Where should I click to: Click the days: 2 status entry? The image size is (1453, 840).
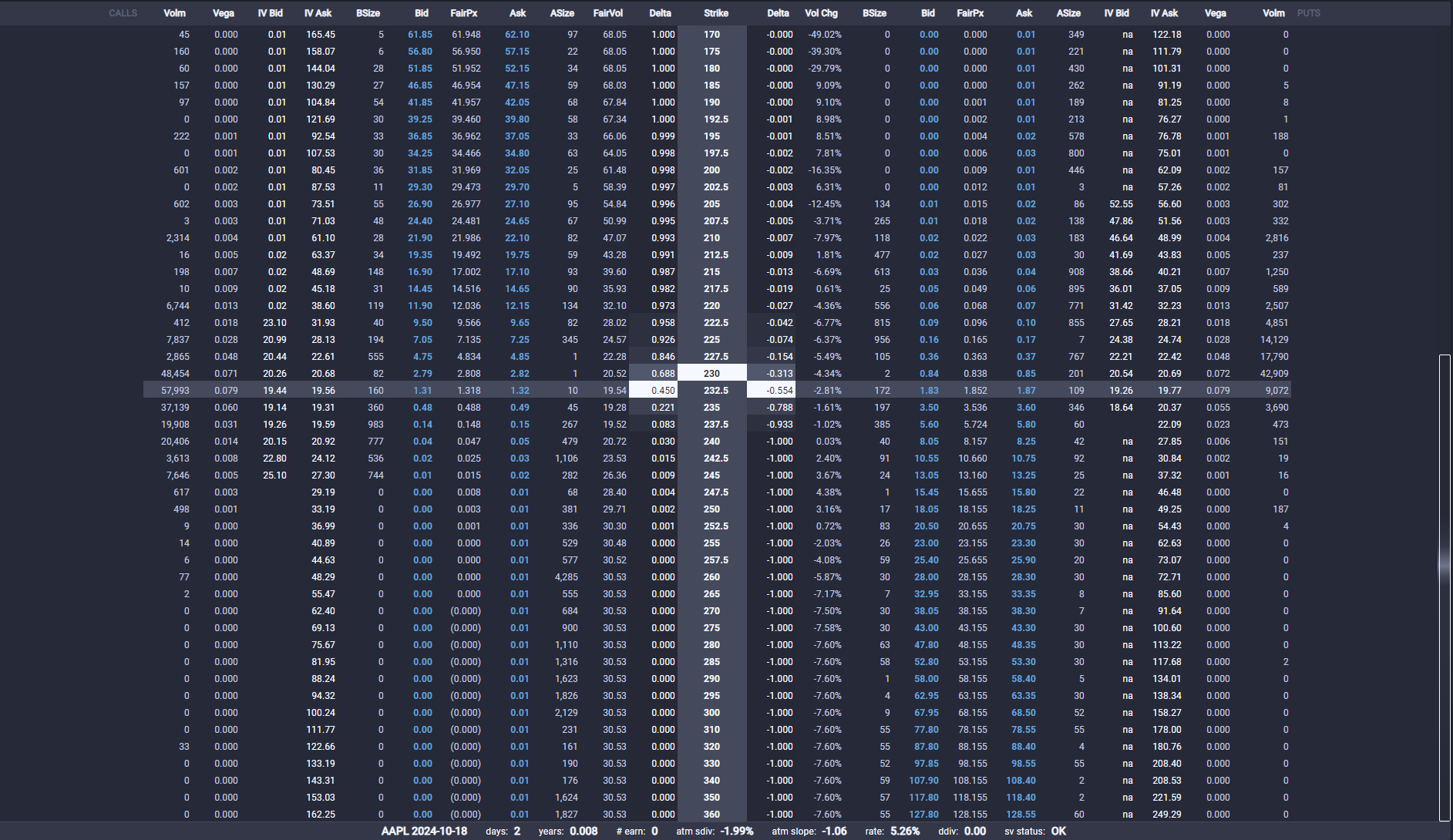point(503,832)
